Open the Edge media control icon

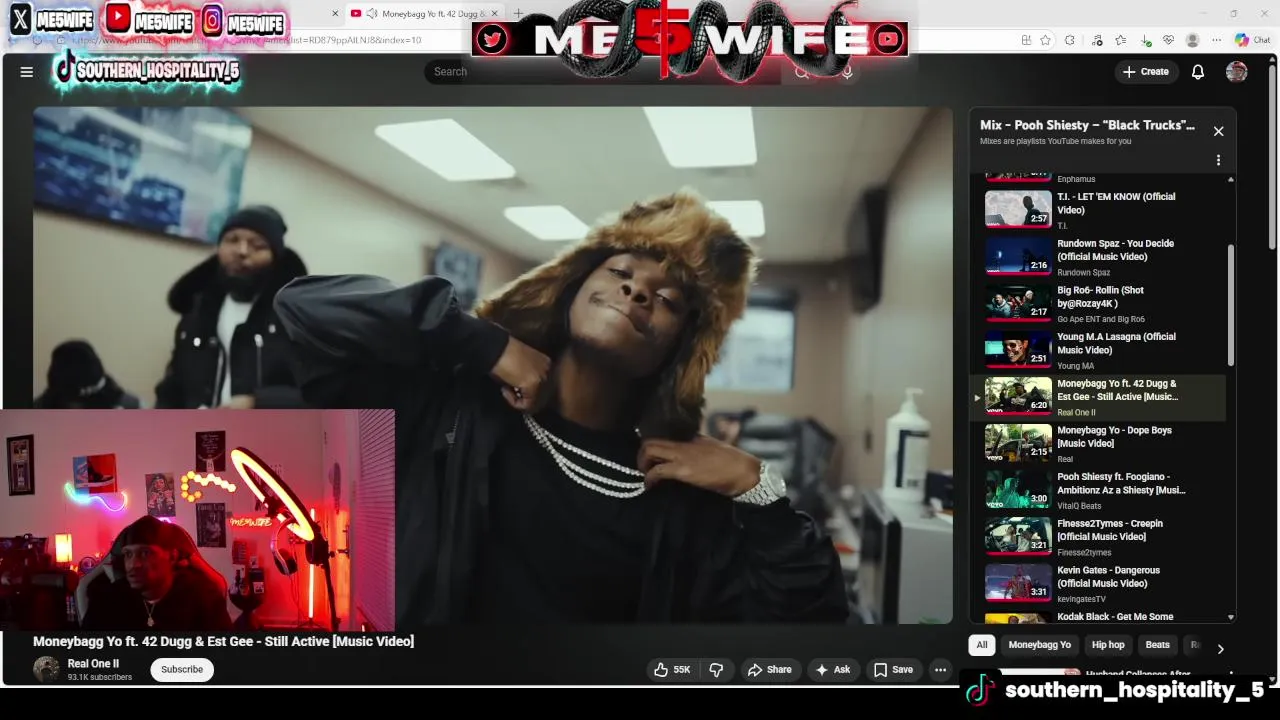[1097, 40]
